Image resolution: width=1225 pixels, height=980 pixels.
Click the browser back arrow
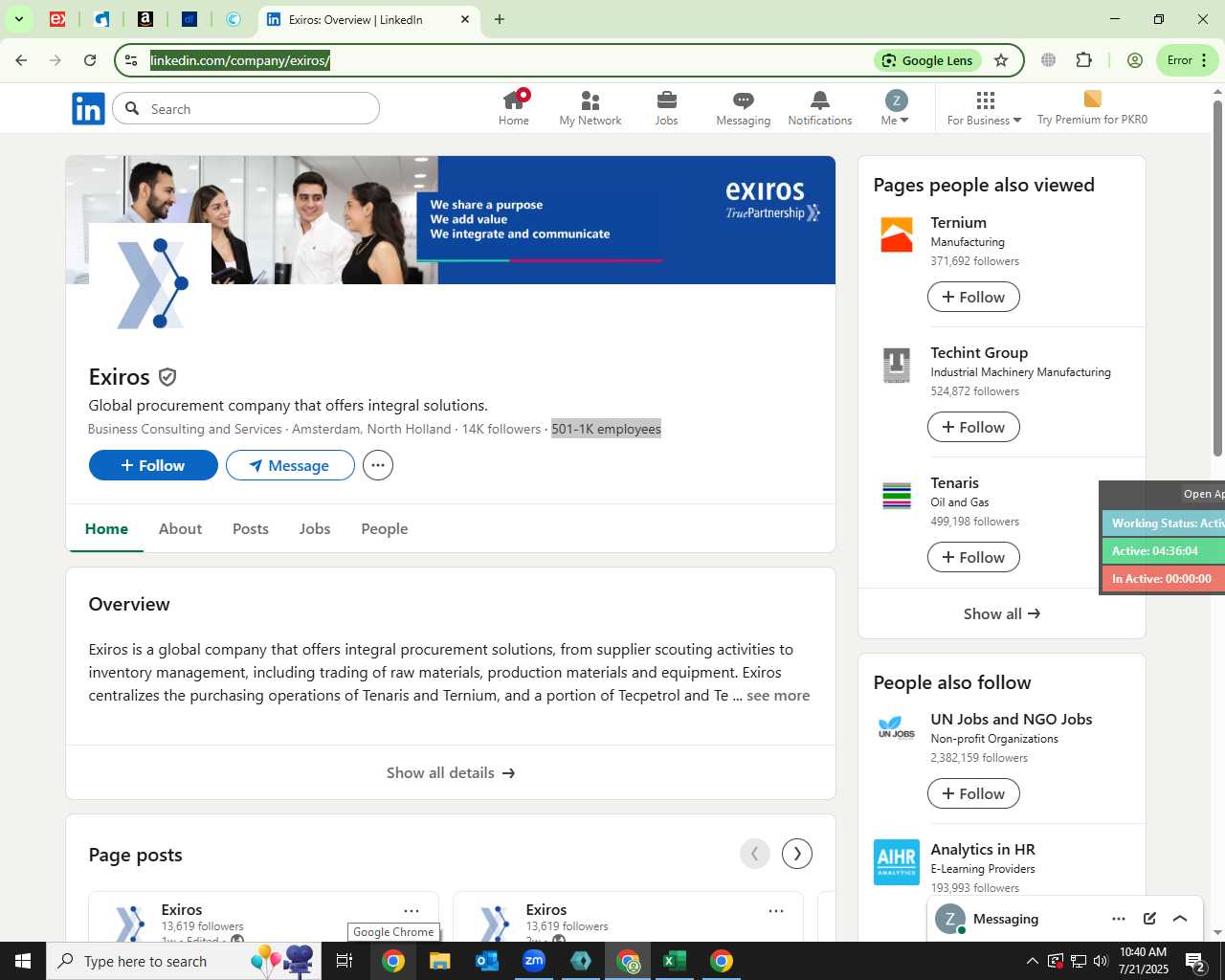[21, 60]
